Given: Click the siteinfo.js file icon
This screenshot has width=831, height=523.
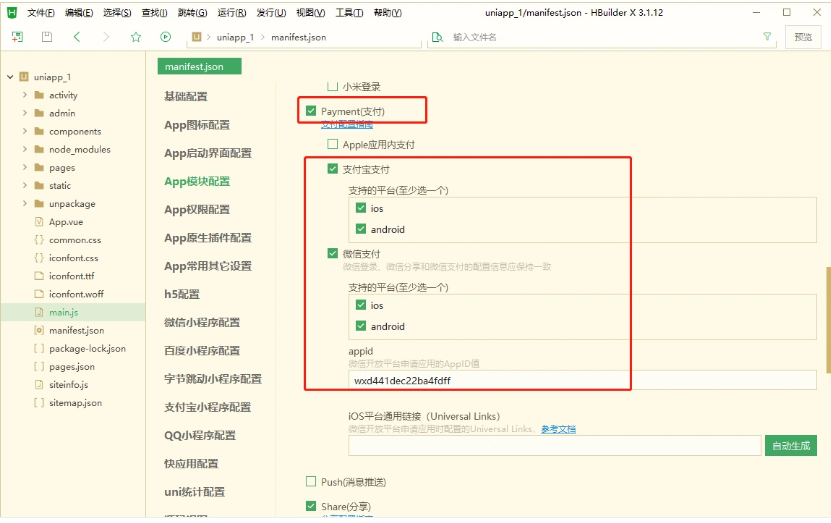Looking at the screenshot, I should click(39, 384).
